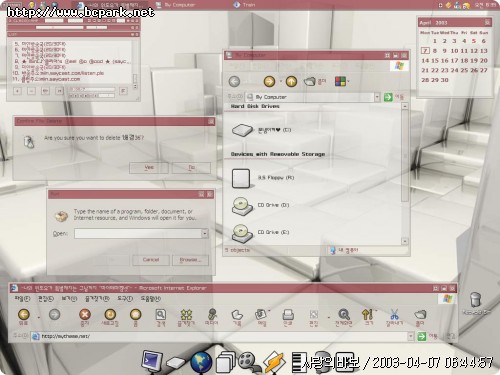Select the 3.5 Floppy (A:) drive
This screenshot has width=500, height=375.
(x=263, y=178)
